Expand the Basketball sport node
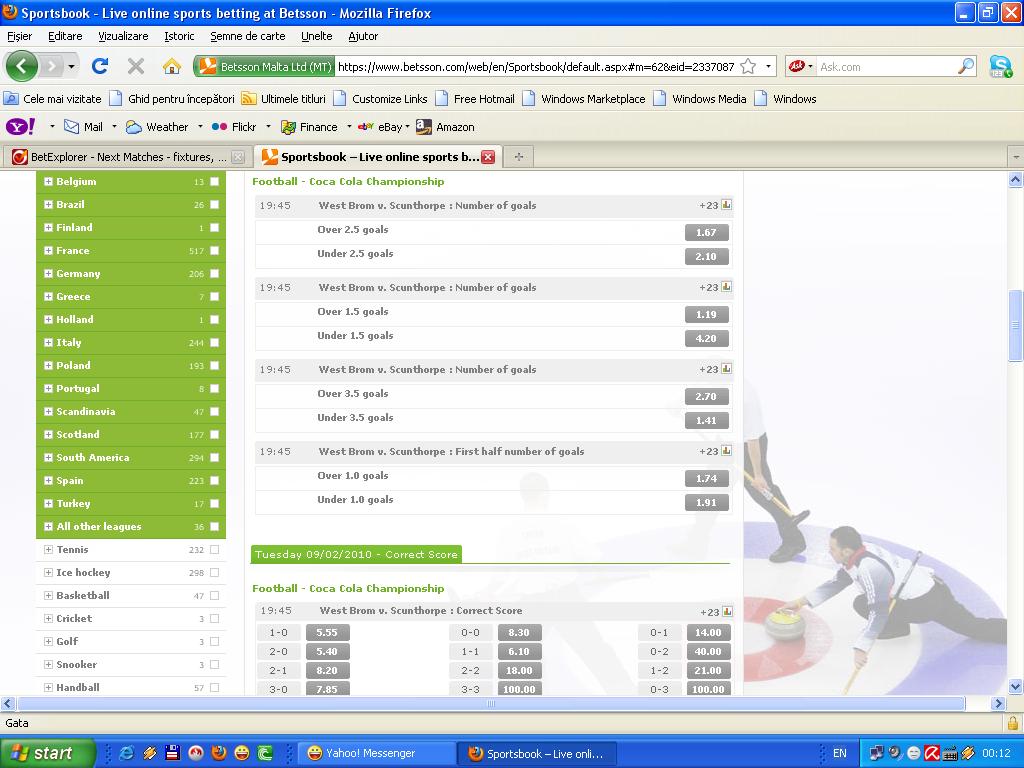Viewport: 1024px width, 768px height. click(x=48, y=596)
